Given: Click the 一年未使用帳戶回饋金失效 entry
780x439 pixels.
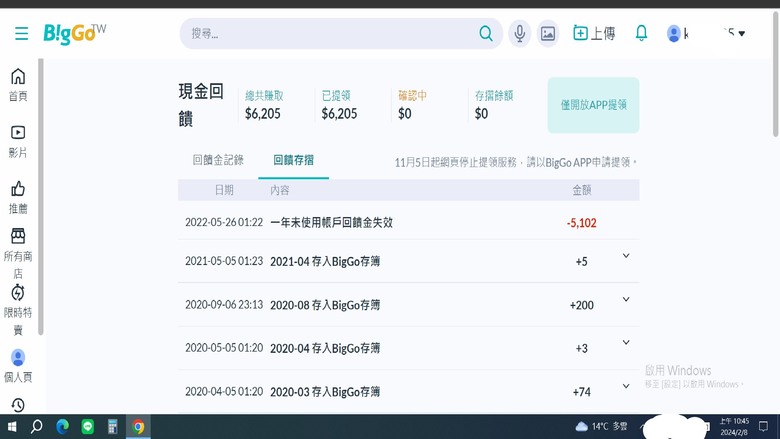Looking at the screenshot, I should (x=331, y=222).
